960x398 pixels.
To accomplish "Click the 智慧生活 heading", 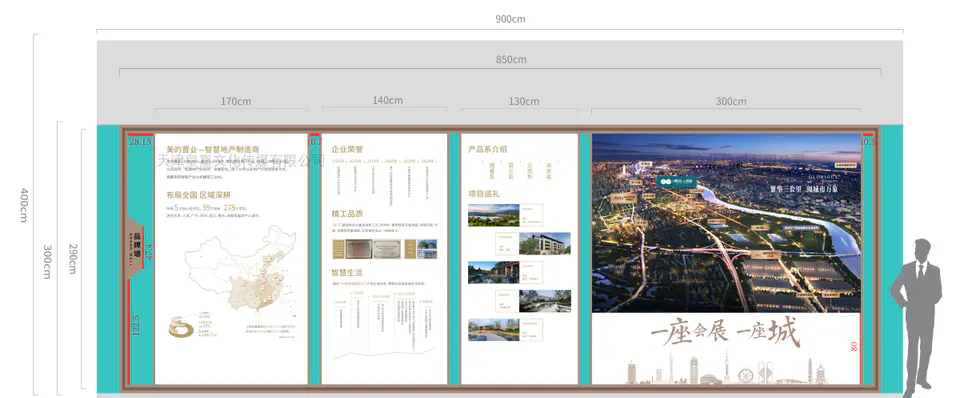I will [347, 272].
